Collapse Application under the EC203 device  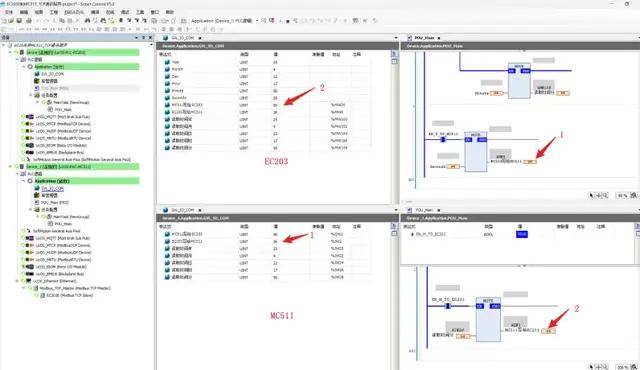[24, 66]
